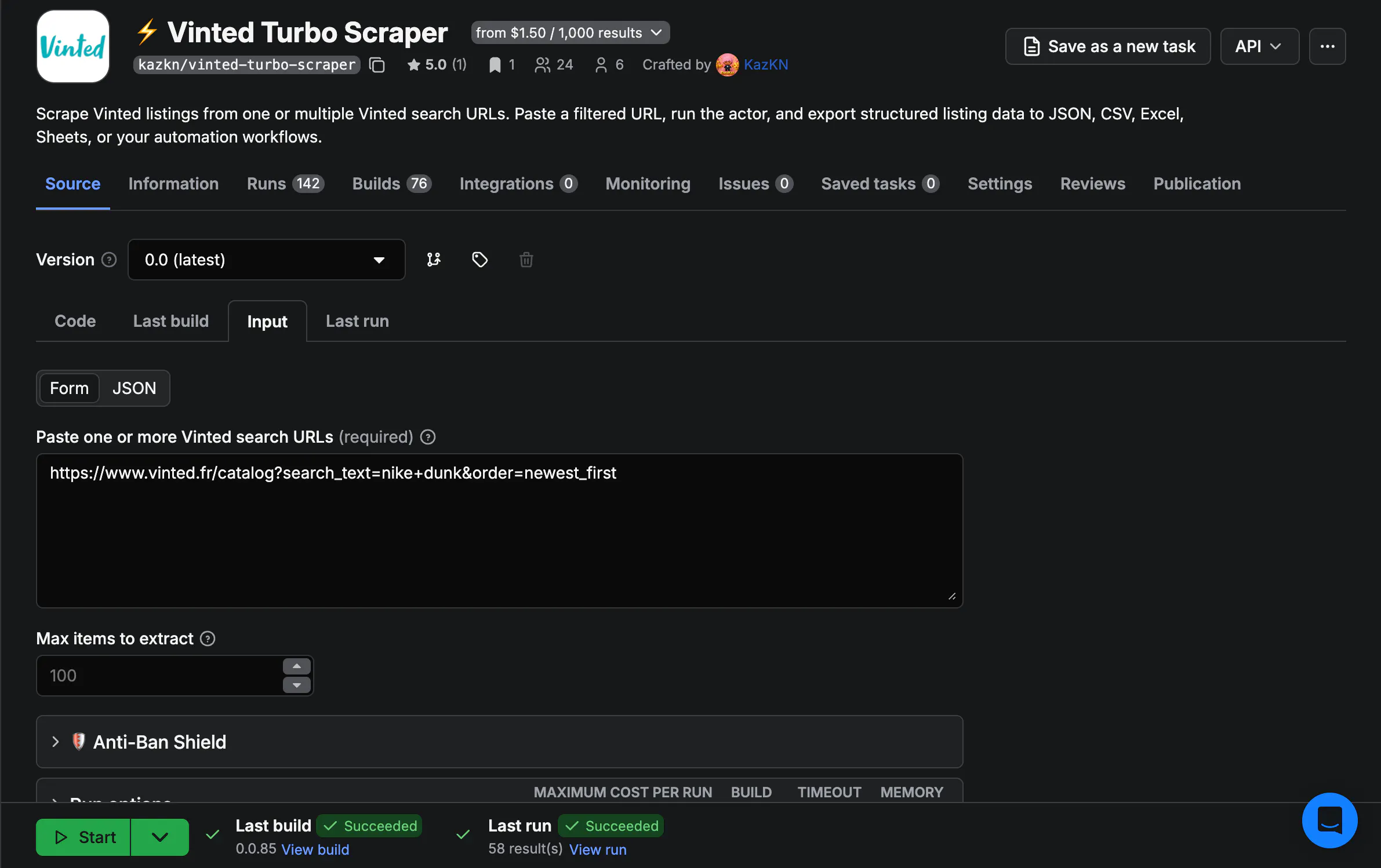1381x868 pixels.
Task: Increase max items with up arrow
Action: click(297, 666)
